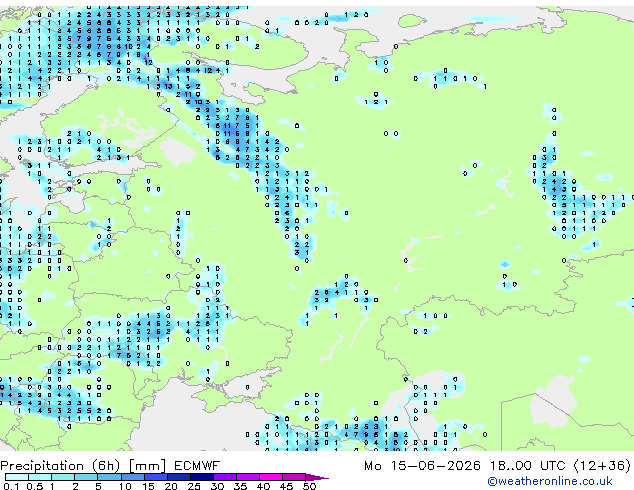Click the over-50 mm arrow tip of legend

[317, 478]
